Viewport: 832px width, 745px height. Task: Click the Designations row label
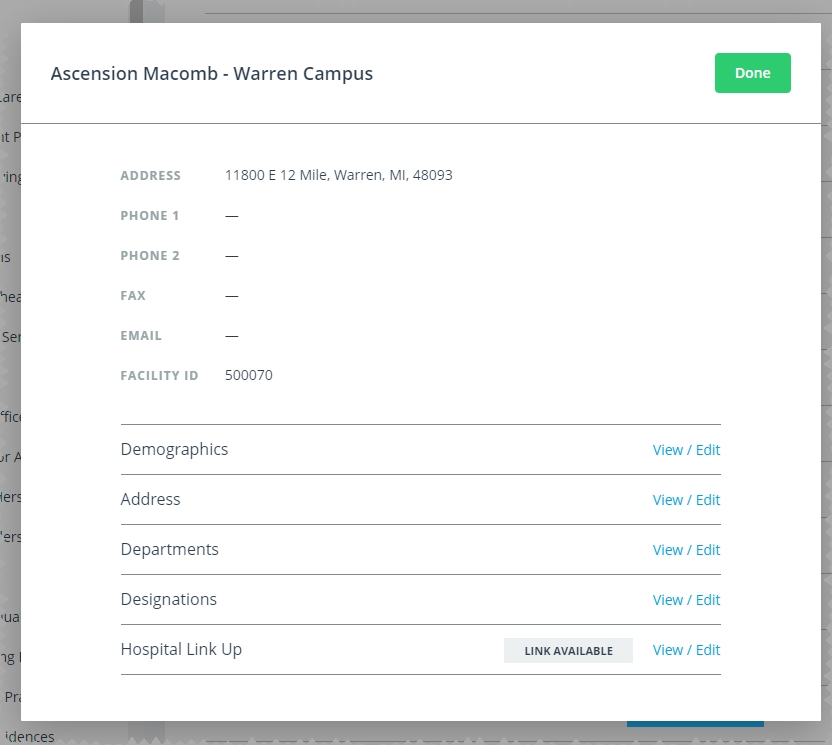(x=169, y=599)
